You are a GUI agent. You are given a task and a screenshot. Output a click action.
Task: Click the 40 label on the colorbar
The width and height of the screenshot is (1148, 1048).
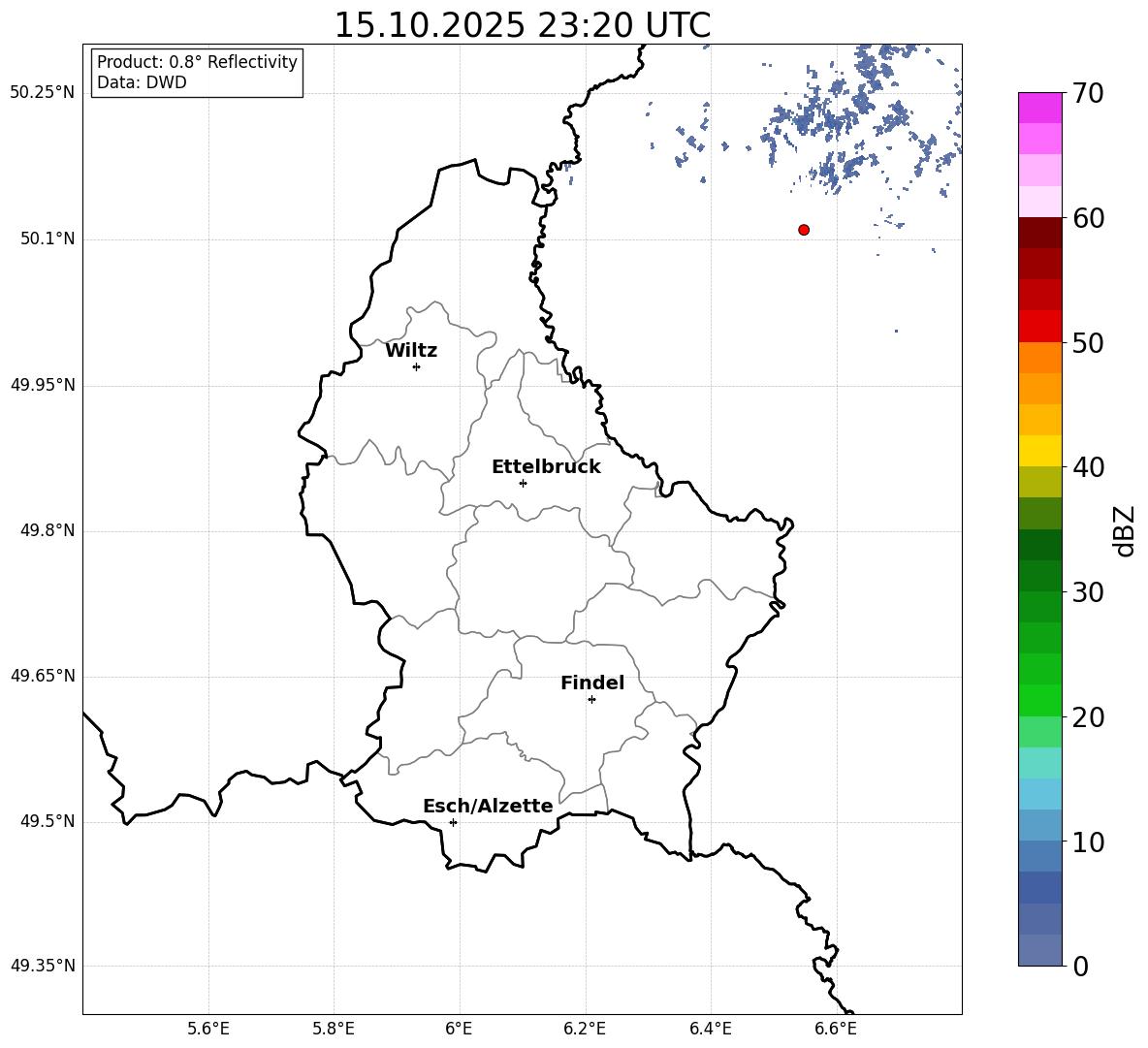coord(1088,467)
